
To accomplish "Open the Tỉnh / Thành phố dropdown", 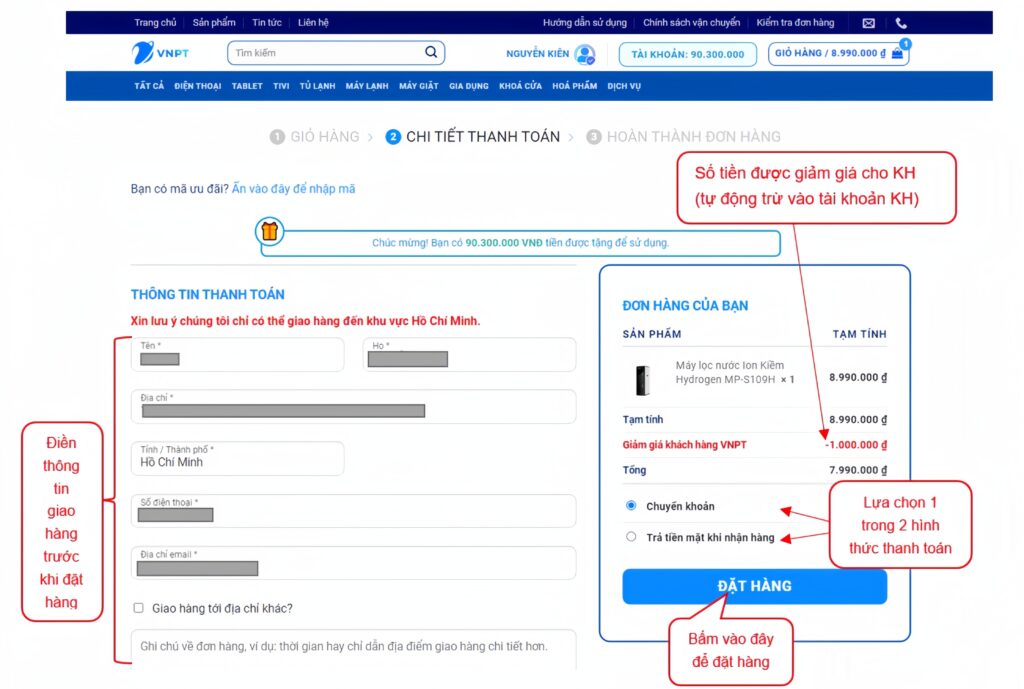I will point(237,458).
